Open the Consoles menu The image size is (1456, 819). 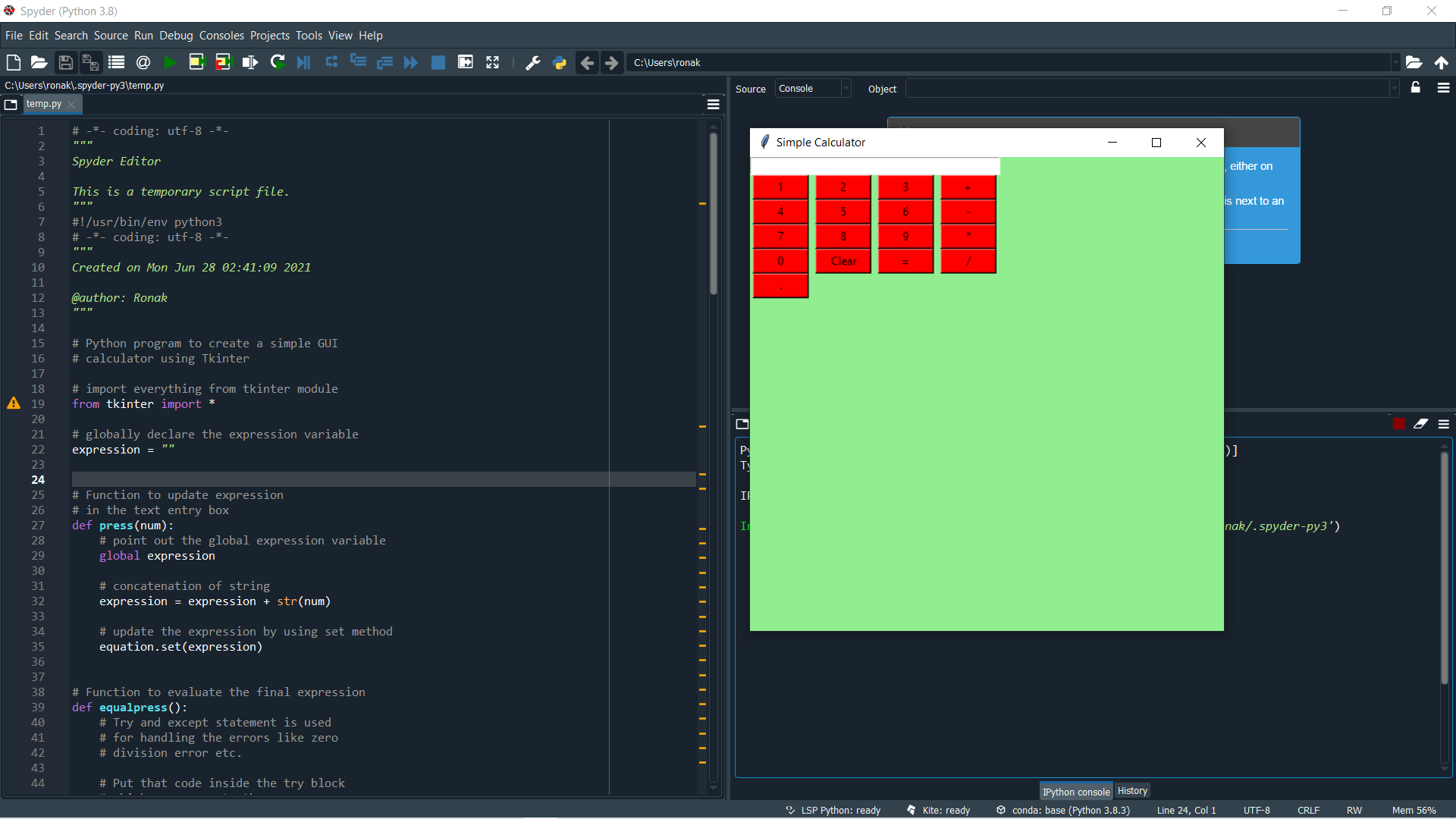[x=221, y=36]
